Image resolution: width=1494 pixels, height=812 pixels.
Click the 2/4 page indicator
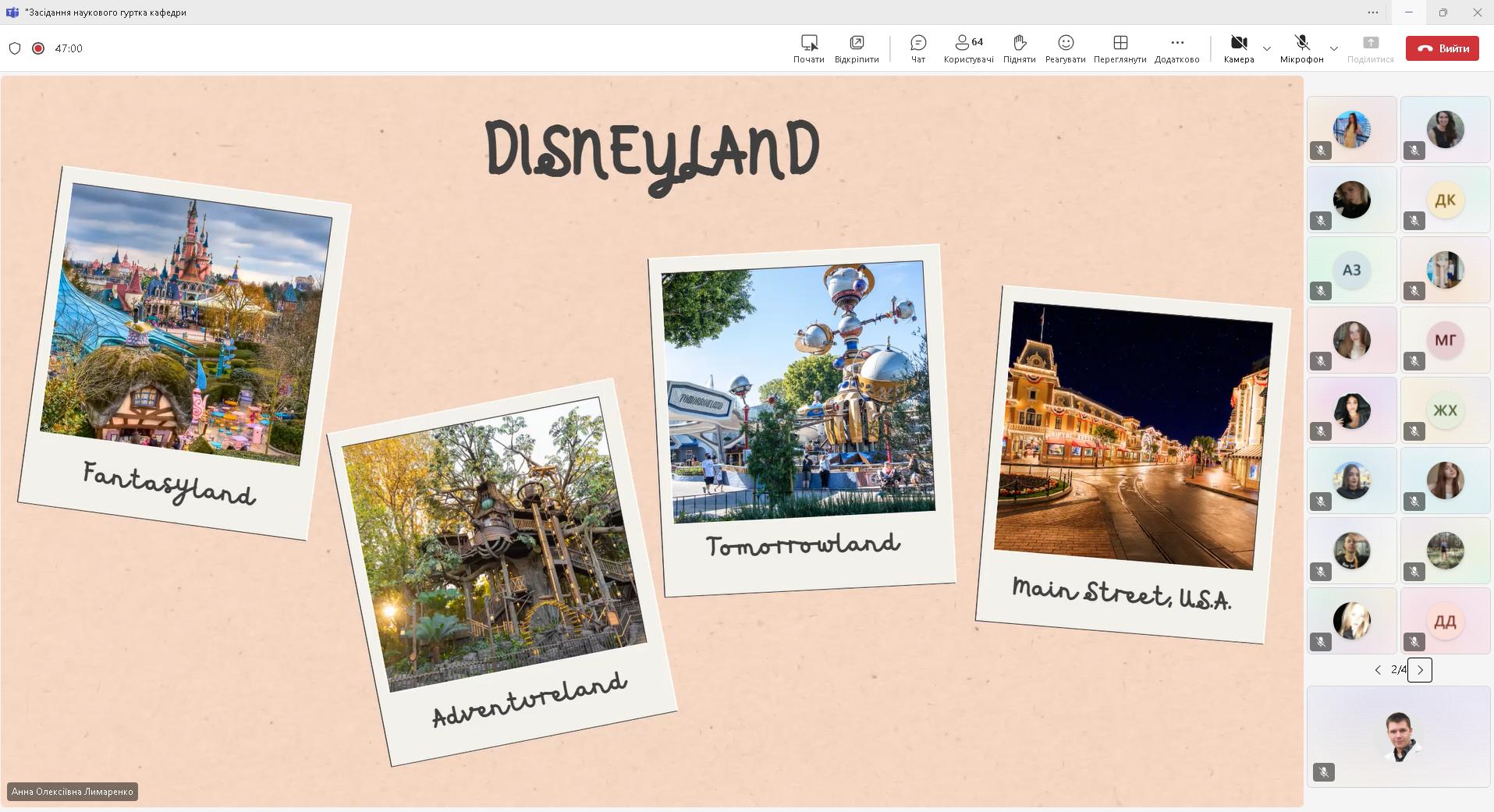(x=1398, y=670)
